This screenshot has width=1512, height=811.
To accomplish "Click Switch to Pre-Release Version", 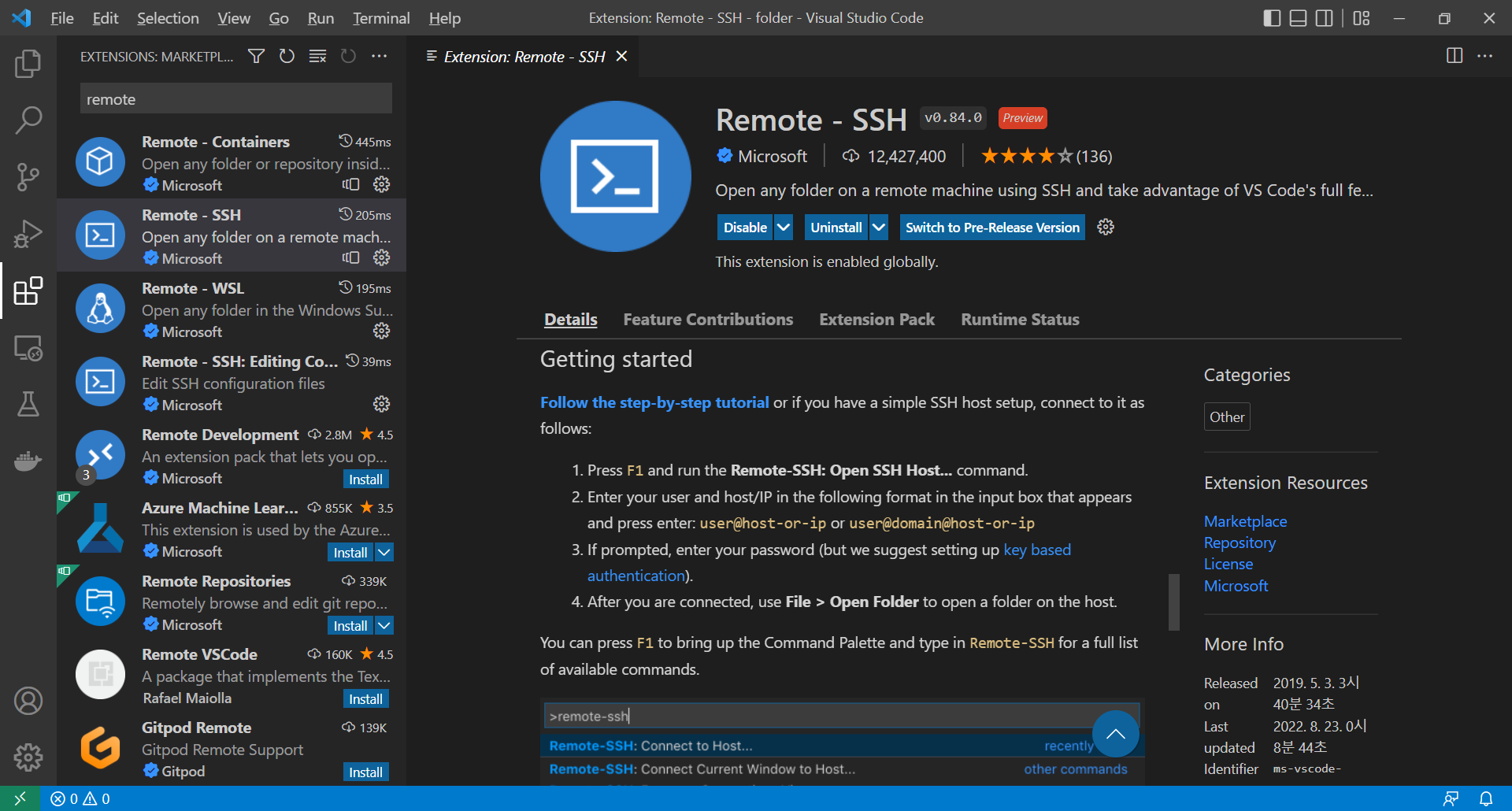I will pyautogui.click(x=991, y=227).
